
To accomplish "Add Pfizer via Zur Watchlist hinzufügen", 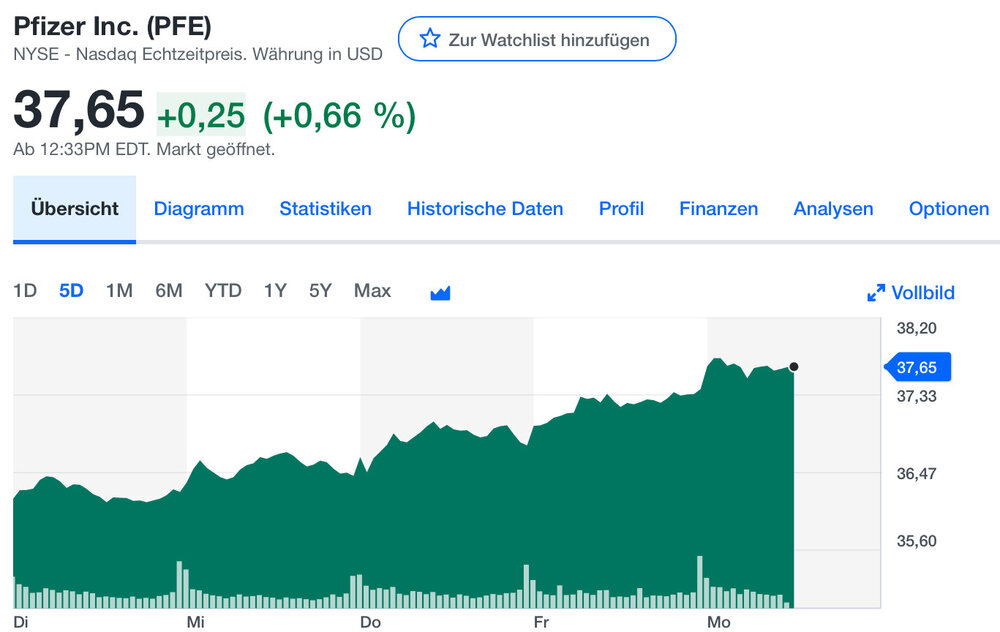I will 537,39.
